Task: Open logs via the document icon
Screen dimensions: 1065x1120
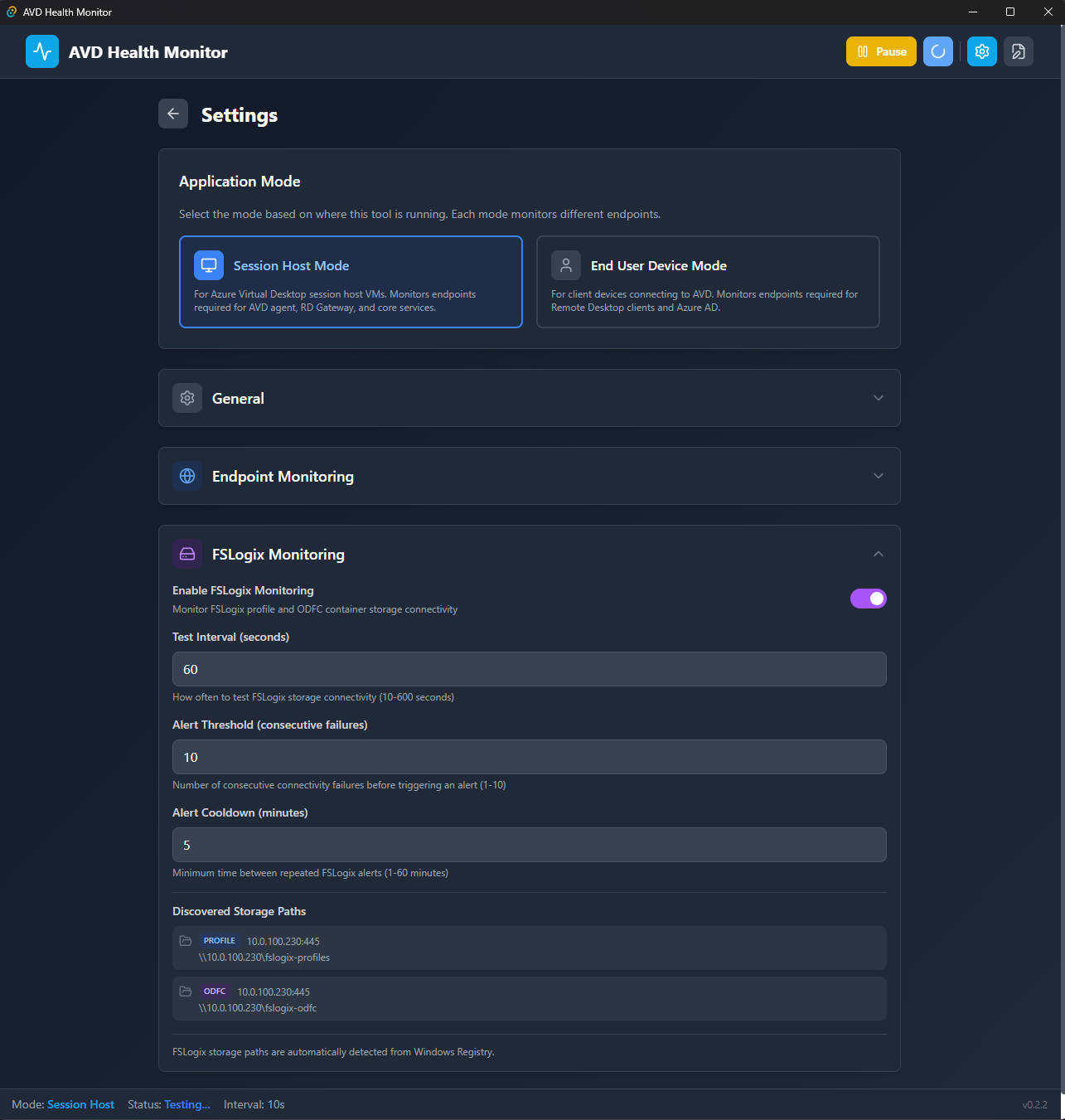Action: click(1018, 51)
